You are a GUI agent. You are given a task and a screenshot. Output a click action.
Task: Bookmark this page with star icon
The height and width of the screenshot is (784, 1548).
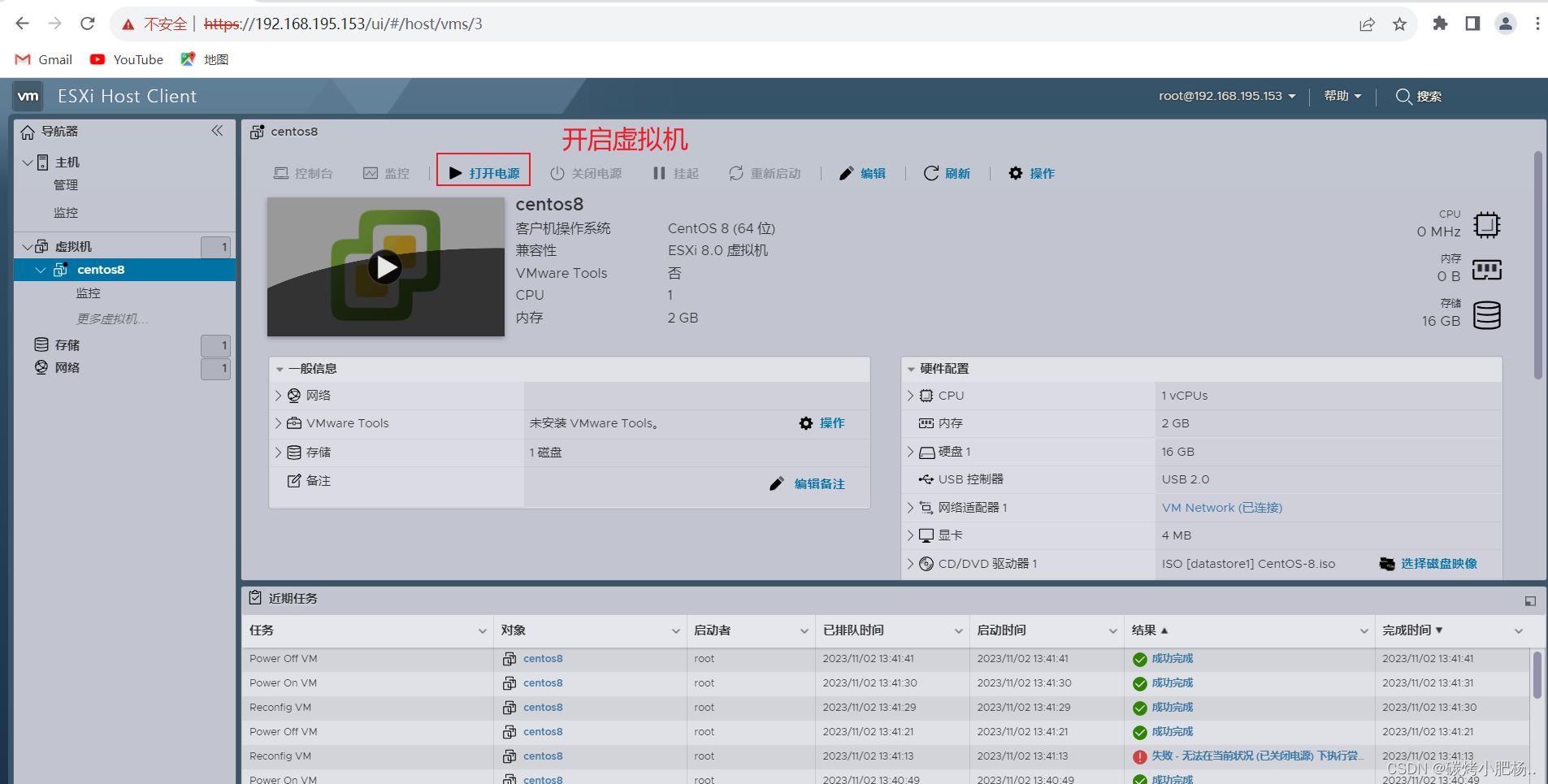click(x=1399, y=24)
